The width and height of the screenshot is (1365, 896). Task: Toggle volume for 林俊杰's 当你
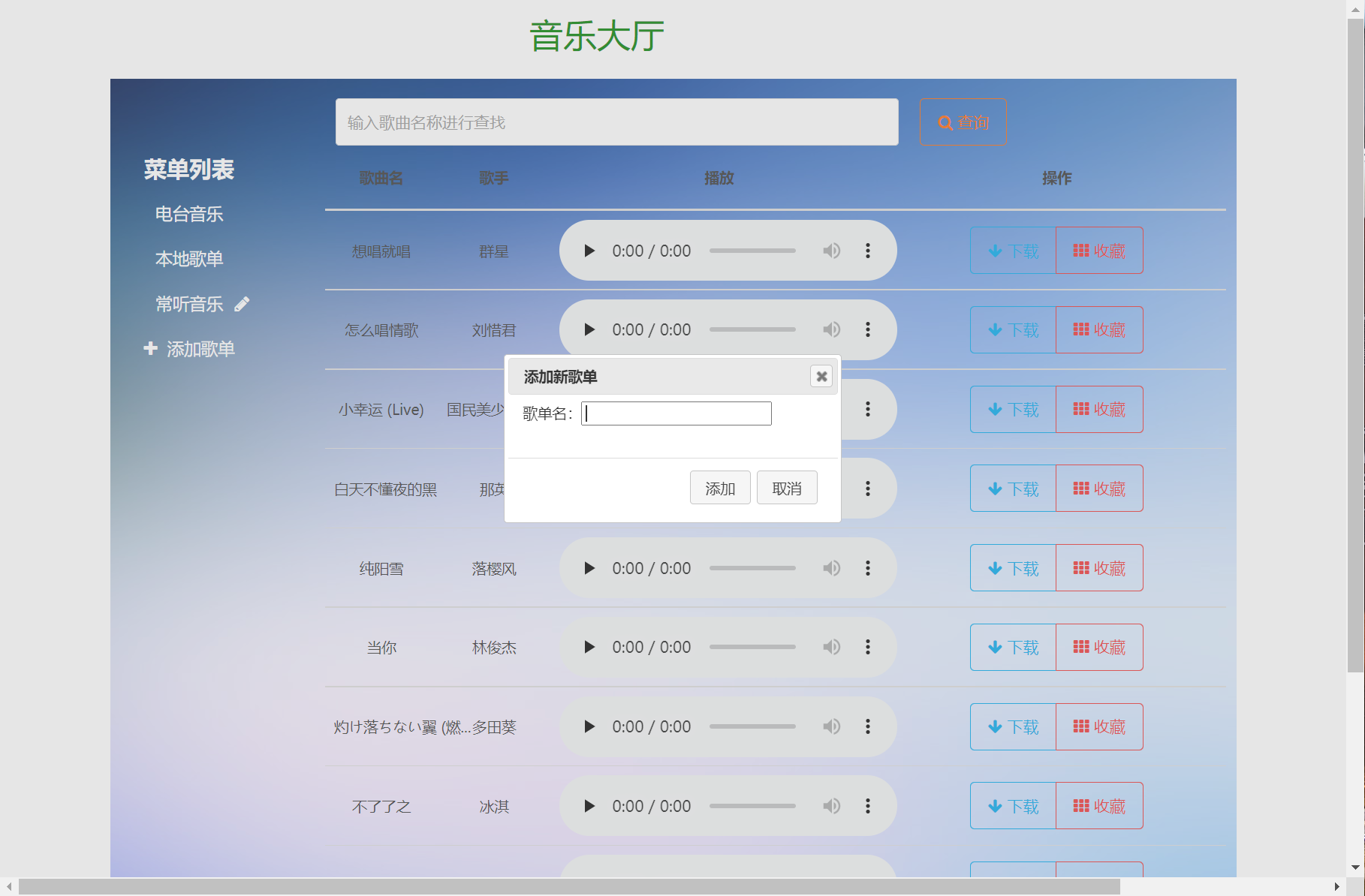click(831, 647)
